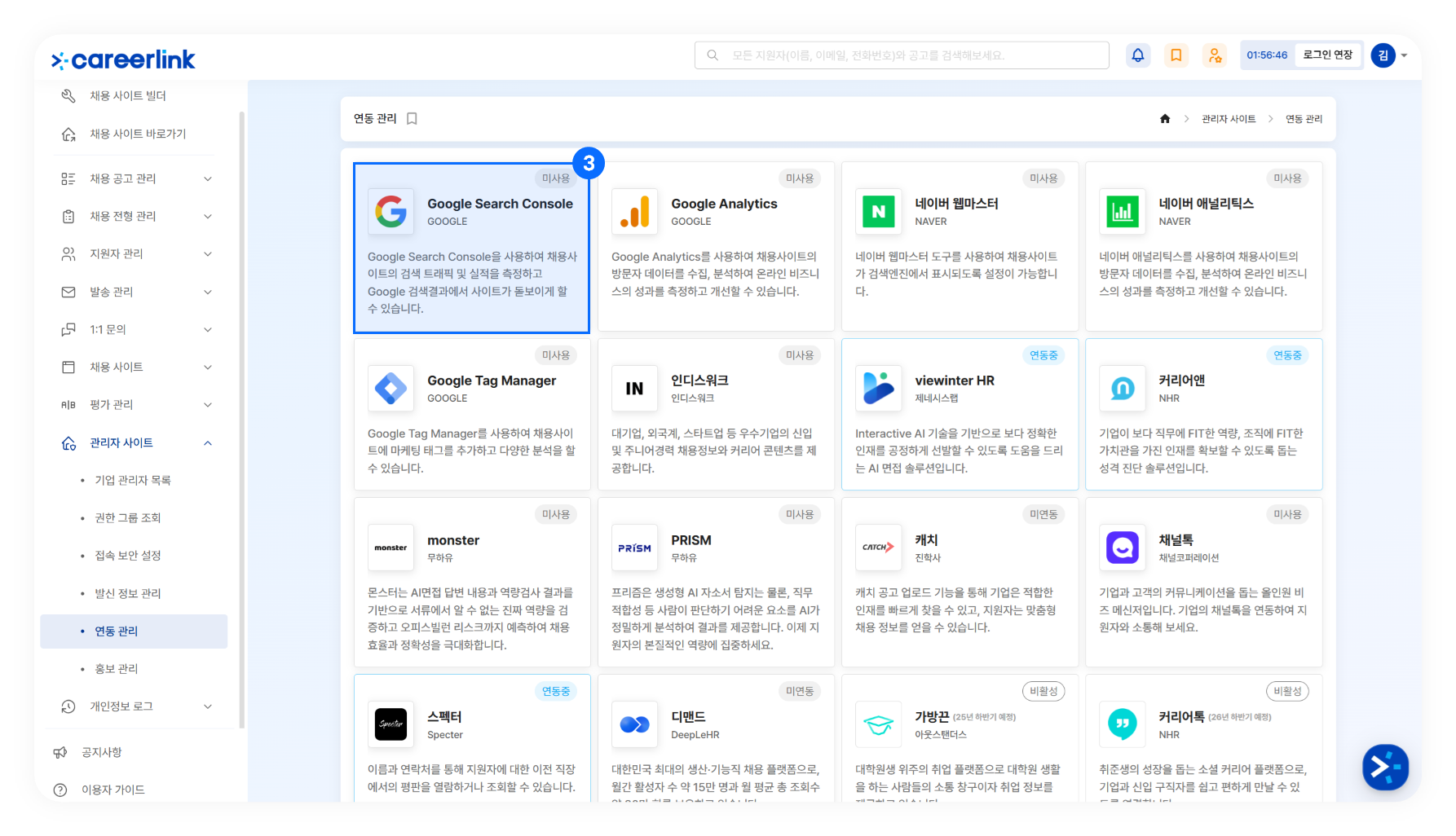The height and width of the screenshot is (836, 1456).
Task: Open 접속 보안 설정 submenu
Action: pos(128,556)
